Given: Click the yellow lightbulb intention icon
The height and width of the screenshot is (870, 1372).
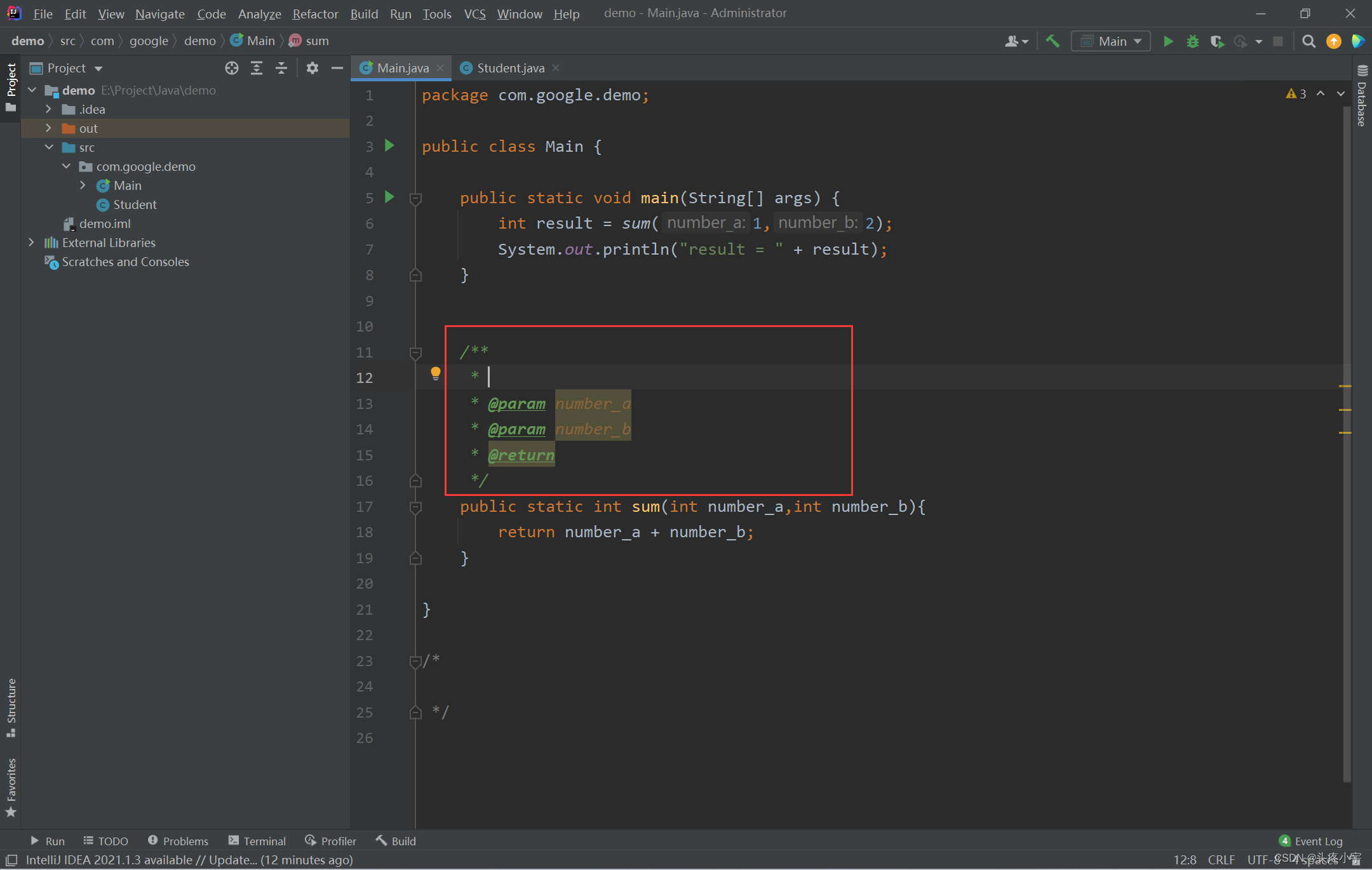Looking at the screenshot, I should 435,373.
